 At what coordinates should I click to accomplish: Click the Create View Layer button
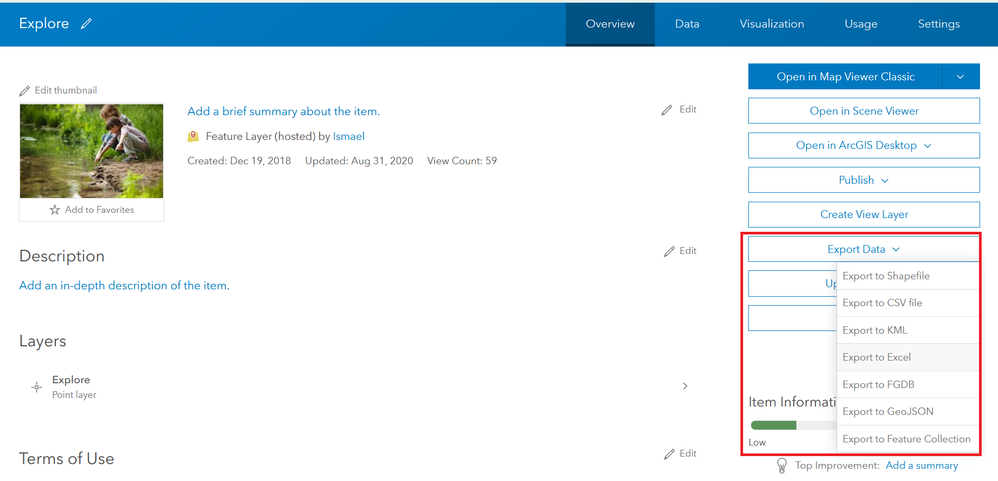[x=863, y=214]
